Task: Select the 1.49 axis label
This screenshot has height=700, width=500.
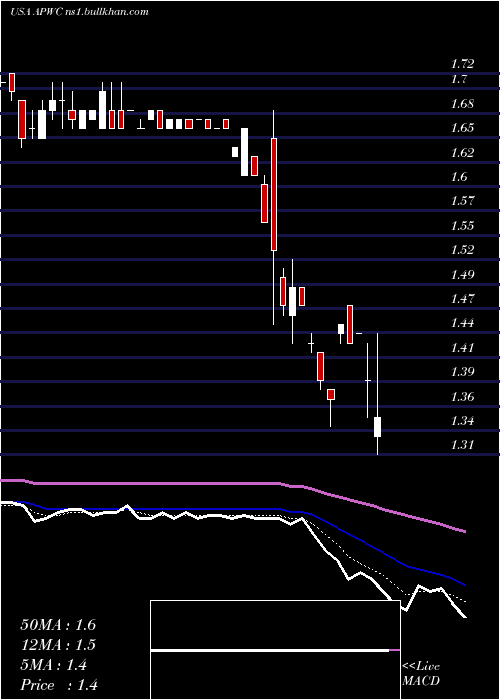Action: (x=462, y=274)
